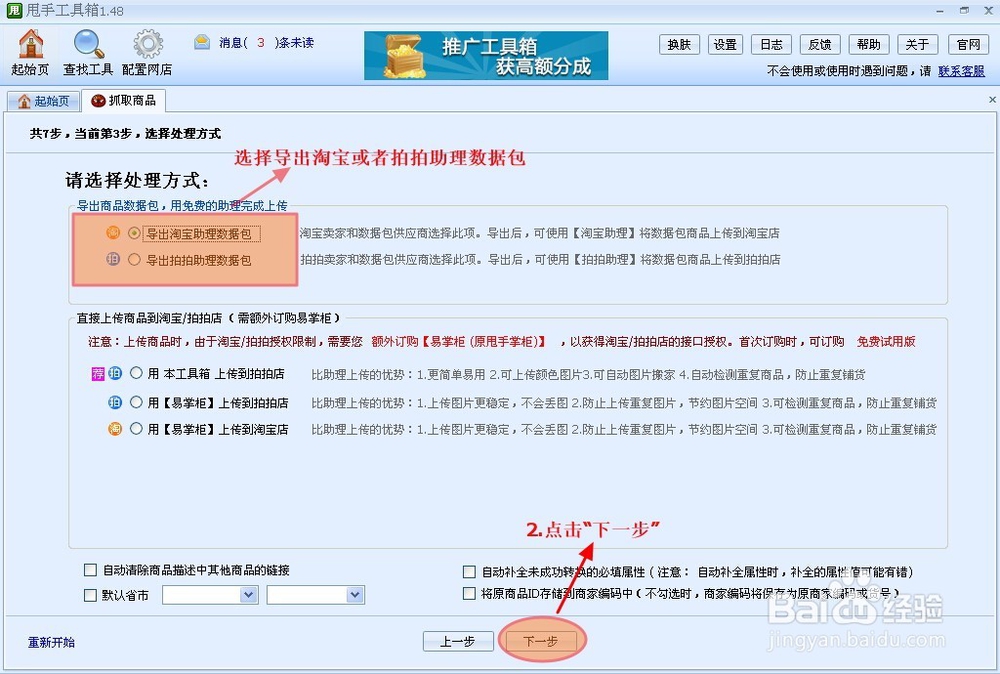Viewport: 1000px width, 674px height.
Task: Click the red icon on the 抓取商品 tab
Action: pyautogui.click(x=98, y=100)
